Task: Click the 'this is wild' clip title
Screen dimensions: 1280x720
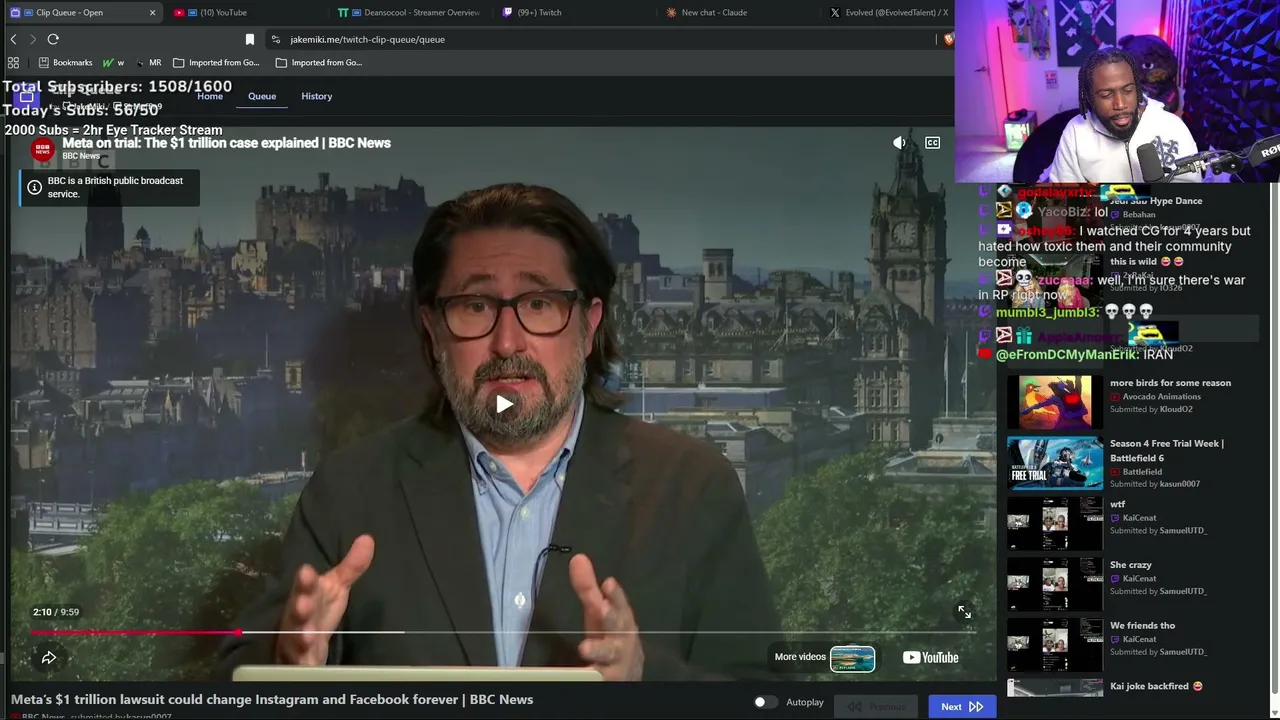Action: 1147,262
